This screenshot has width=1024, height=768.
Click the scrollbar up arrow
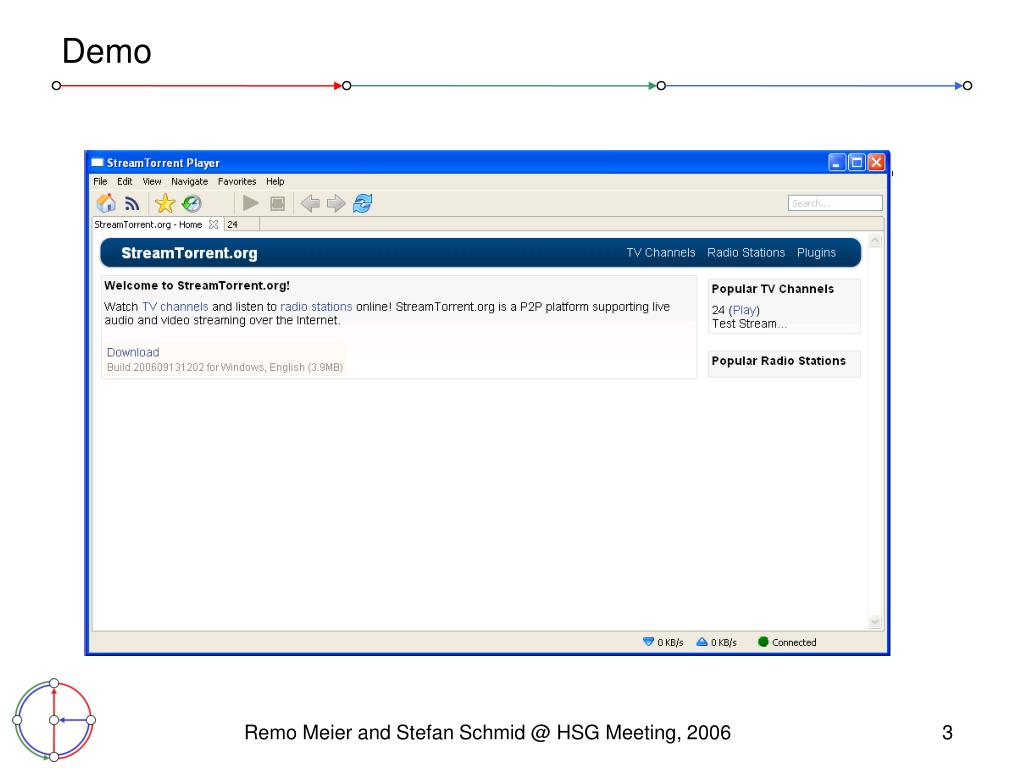pyautogui.click(x=875, y=241)
